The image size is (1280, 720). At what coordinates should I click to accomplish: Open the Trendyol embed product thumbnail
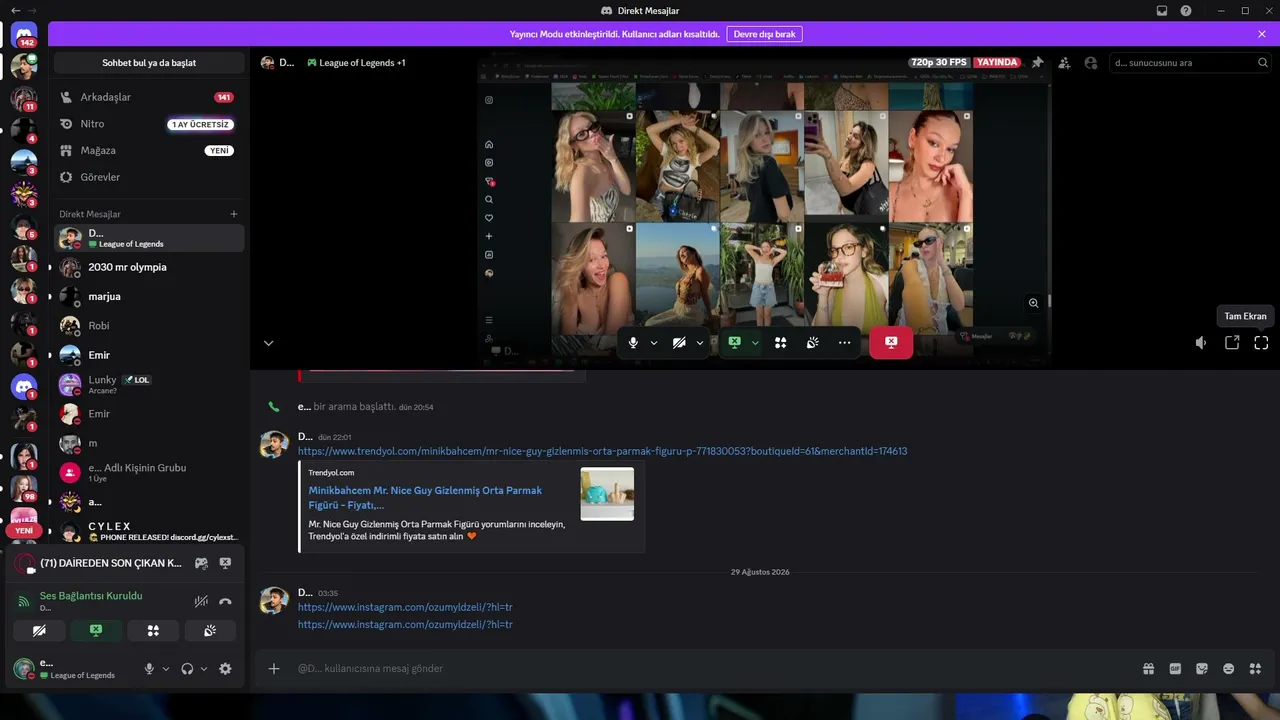[607, 494]
